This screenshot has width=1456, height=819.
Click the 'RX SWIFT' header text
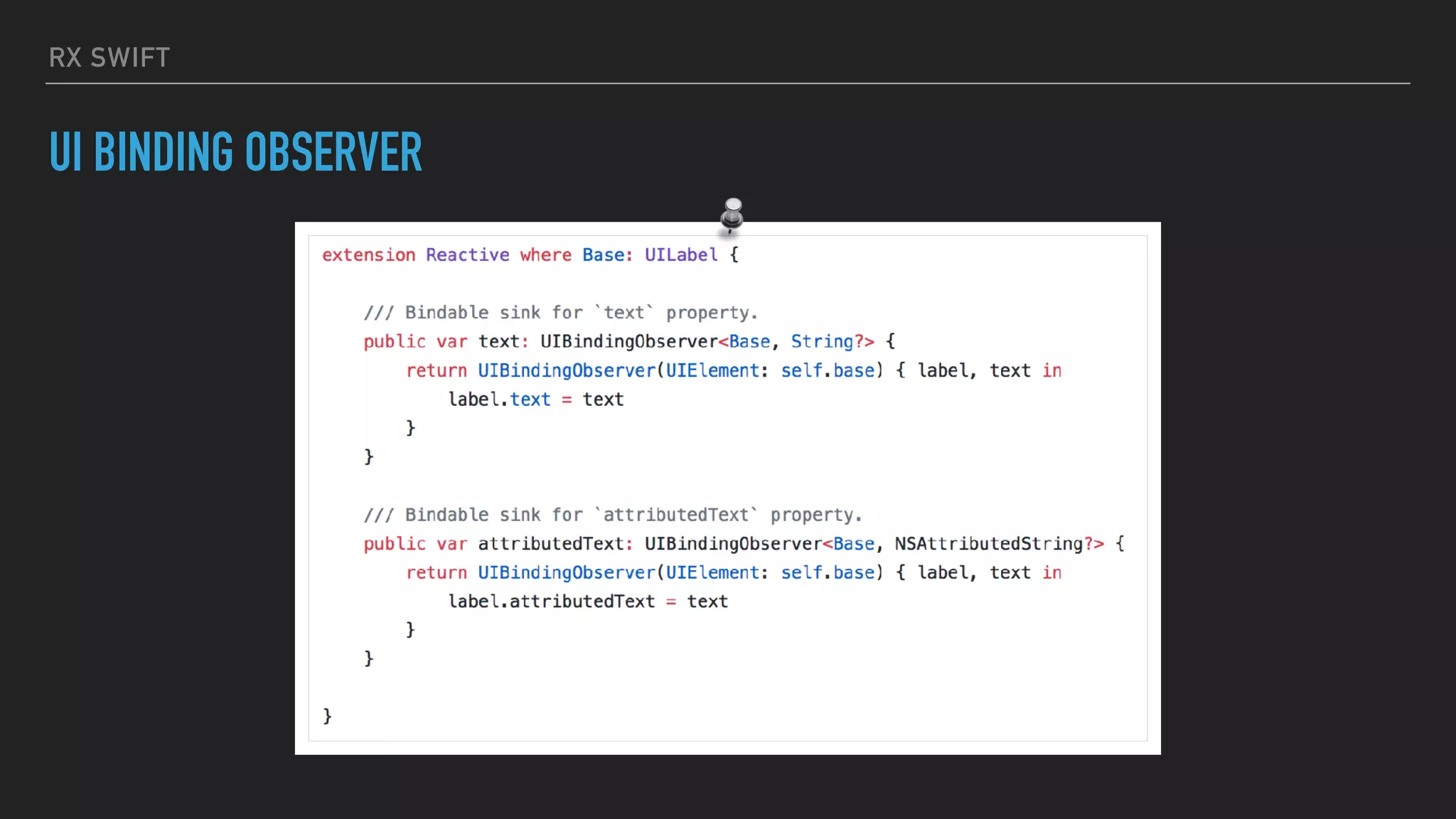(x=109, y=58)
